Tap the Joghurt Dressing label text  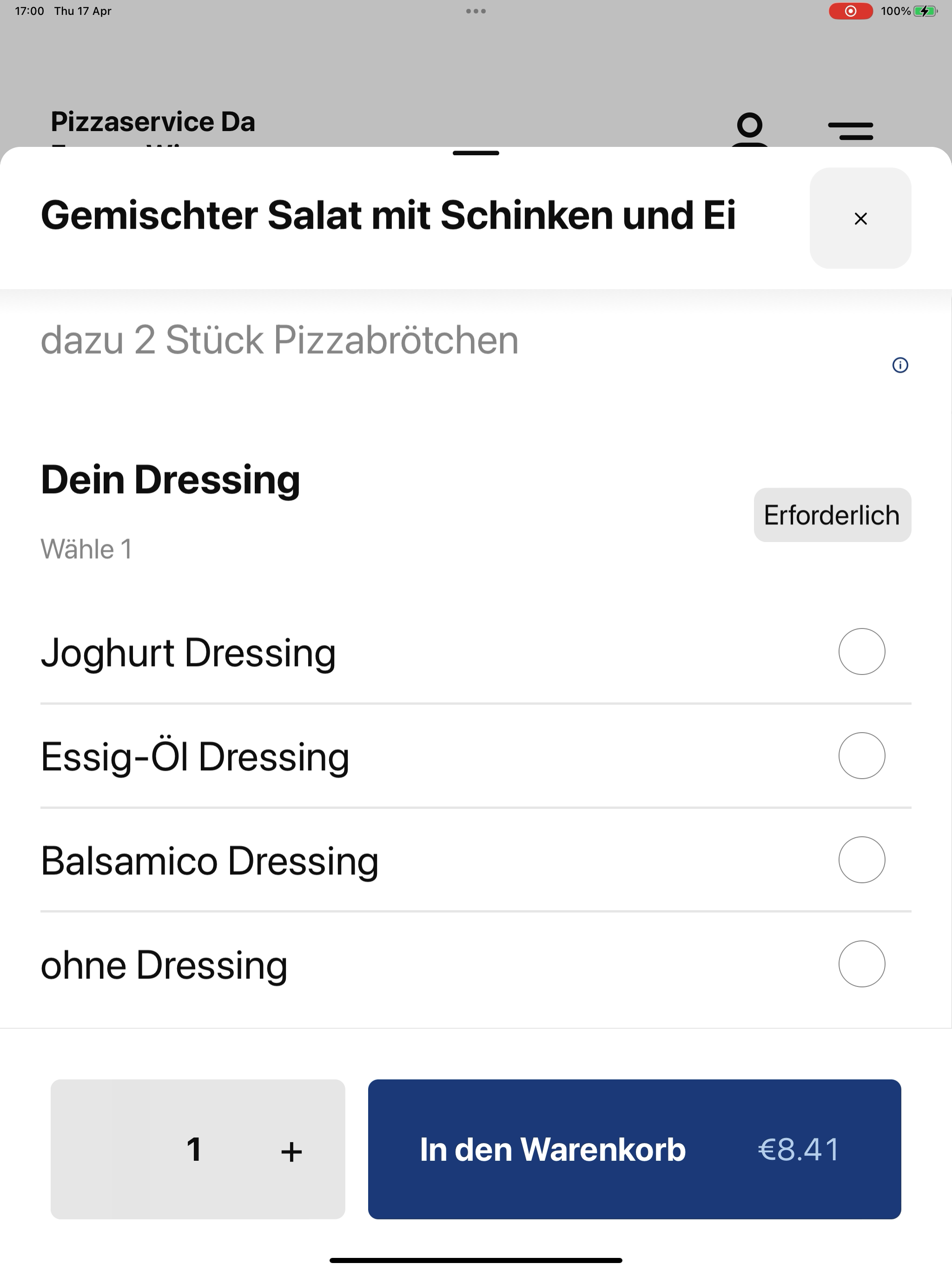pyautogui.click(x=188, y=653)
